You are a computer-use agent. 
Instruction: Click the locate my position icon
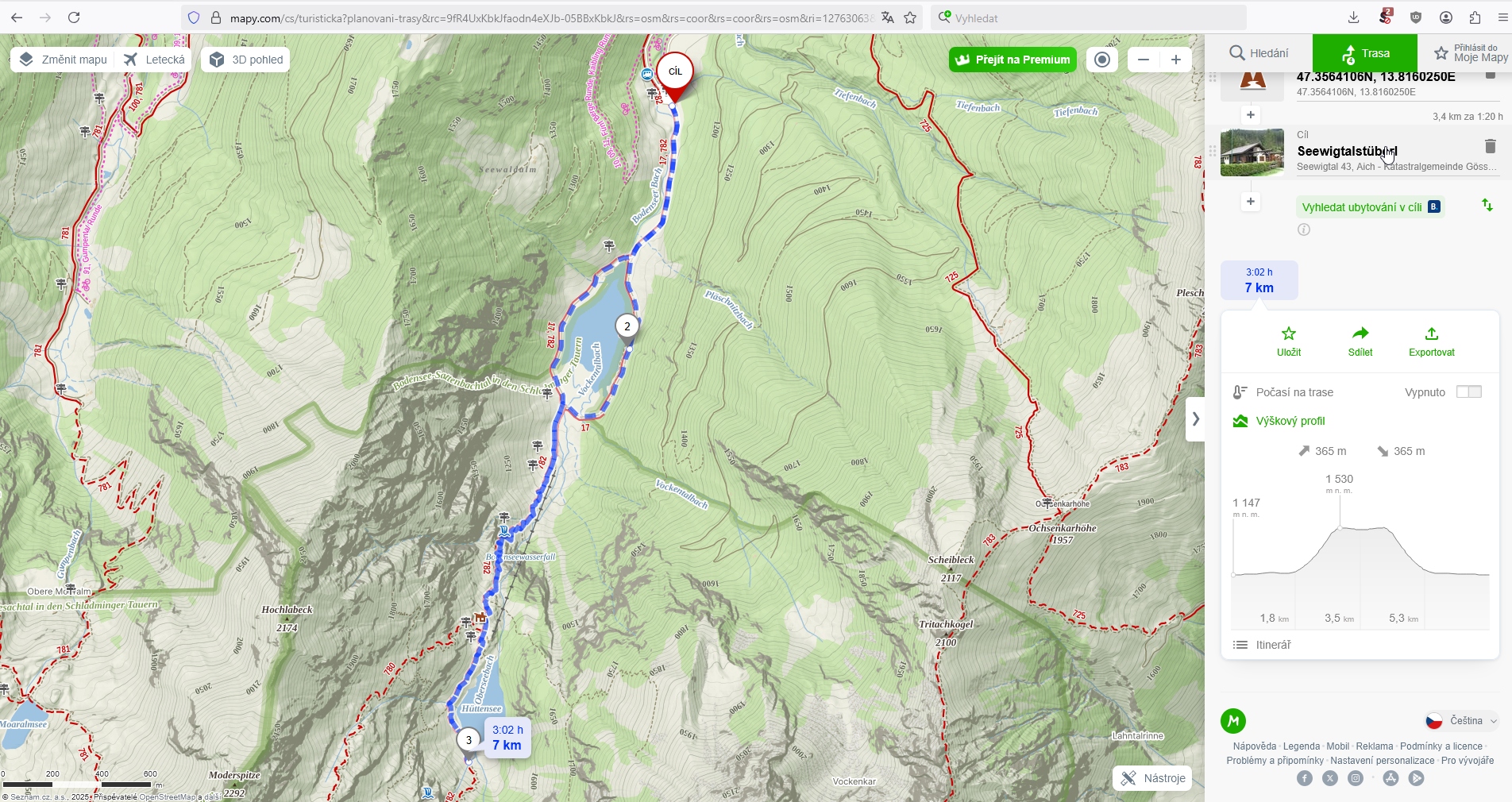tap(1102, 60)
